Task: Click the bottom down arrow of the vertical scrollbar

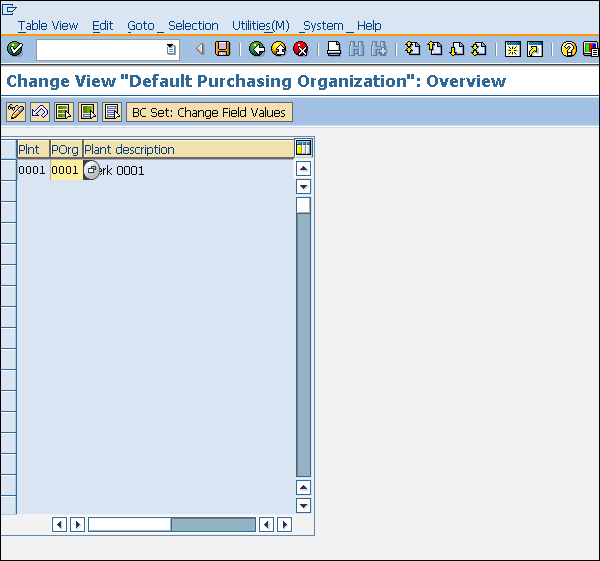Action: pos(303,506)
